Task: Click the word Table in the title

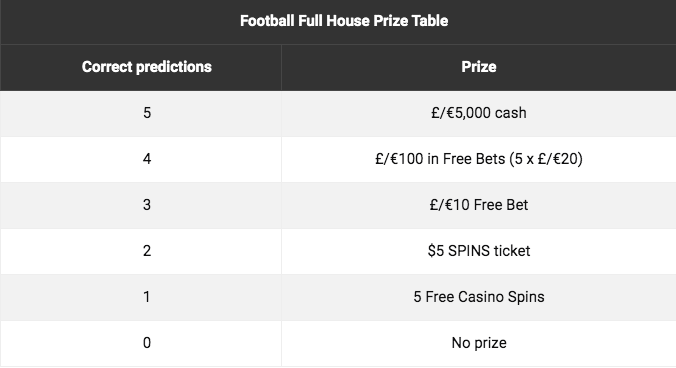Action: (x=429, y=21)
